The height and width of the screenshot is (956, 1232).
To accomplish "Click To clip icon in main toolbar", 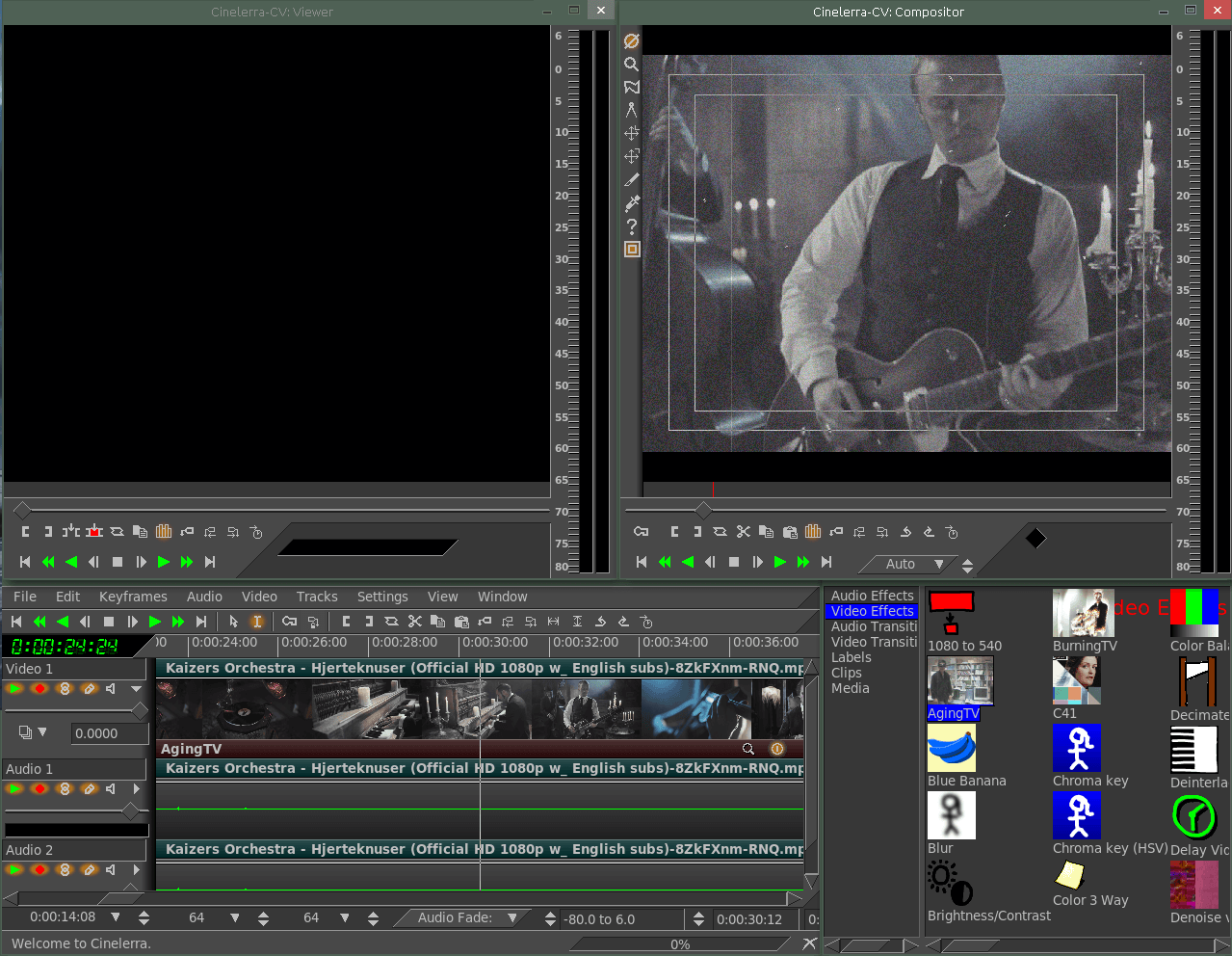I will [x=392, y=622].
